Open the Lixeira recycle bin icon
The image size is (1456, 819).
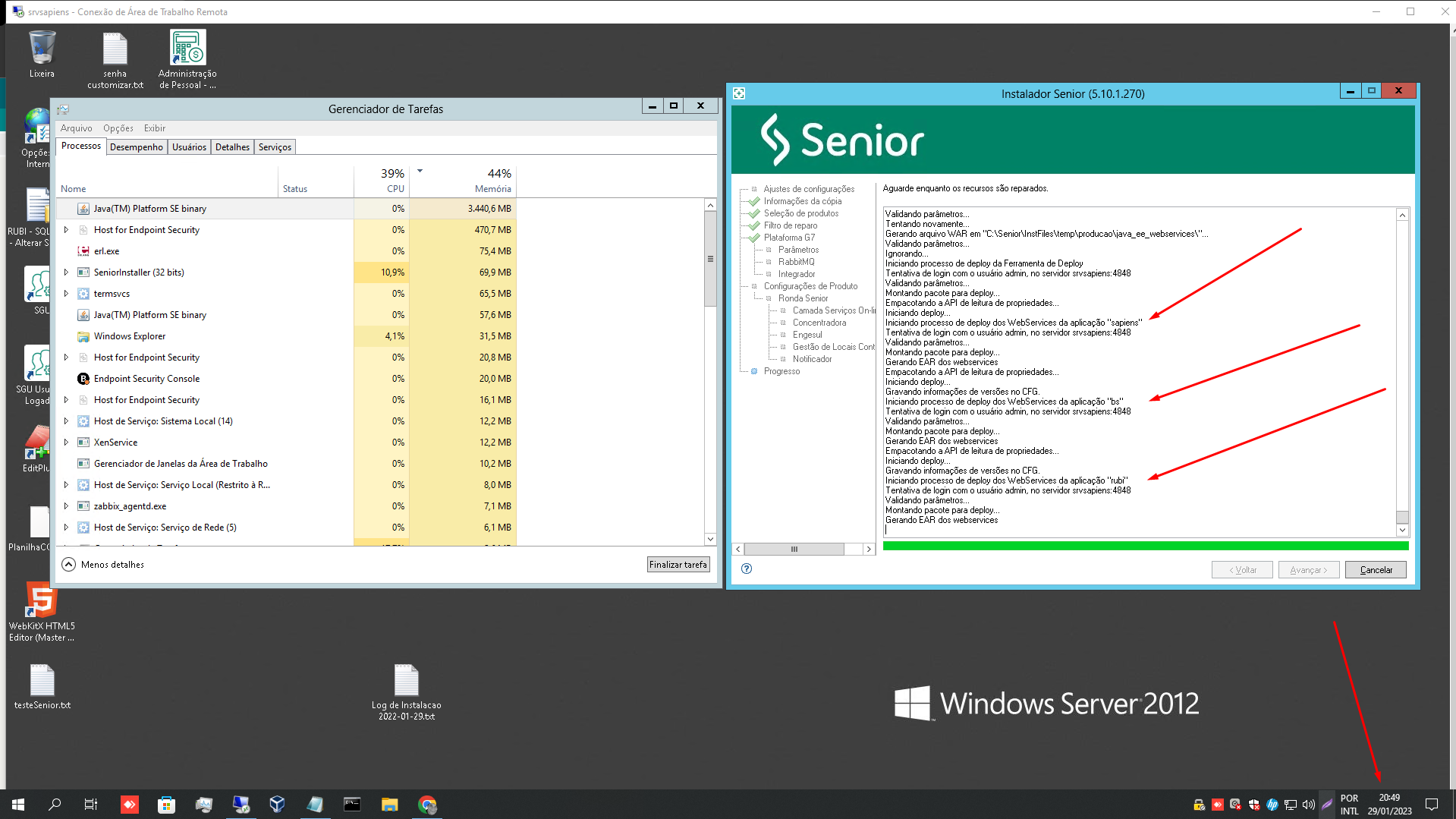pyautogui.click(x=42, y=53)
